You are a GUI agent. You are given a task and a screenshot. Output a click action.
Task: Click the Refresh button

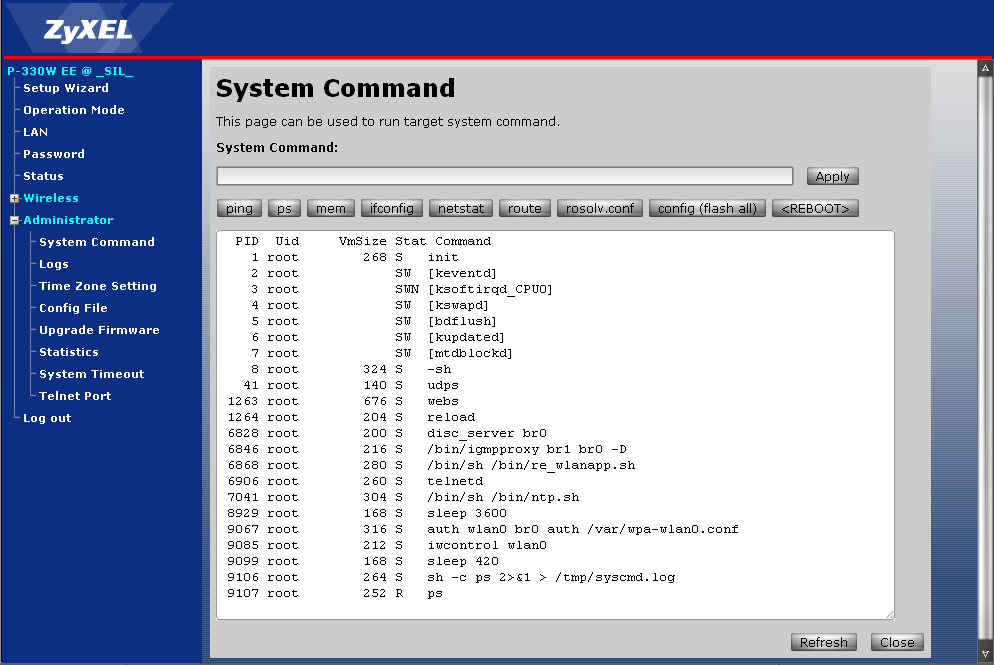click(x=823, y=642)
